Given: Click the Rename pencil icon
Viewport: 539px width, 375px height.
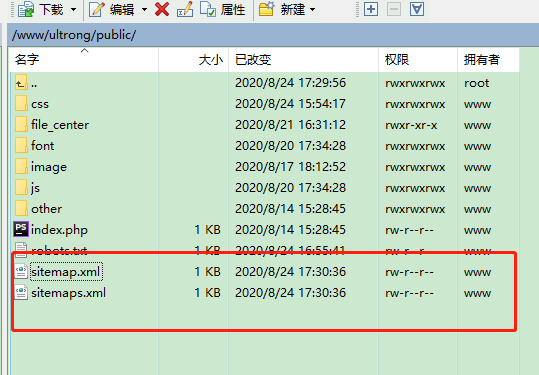Looking at the screenshot, I should point(185,9).
